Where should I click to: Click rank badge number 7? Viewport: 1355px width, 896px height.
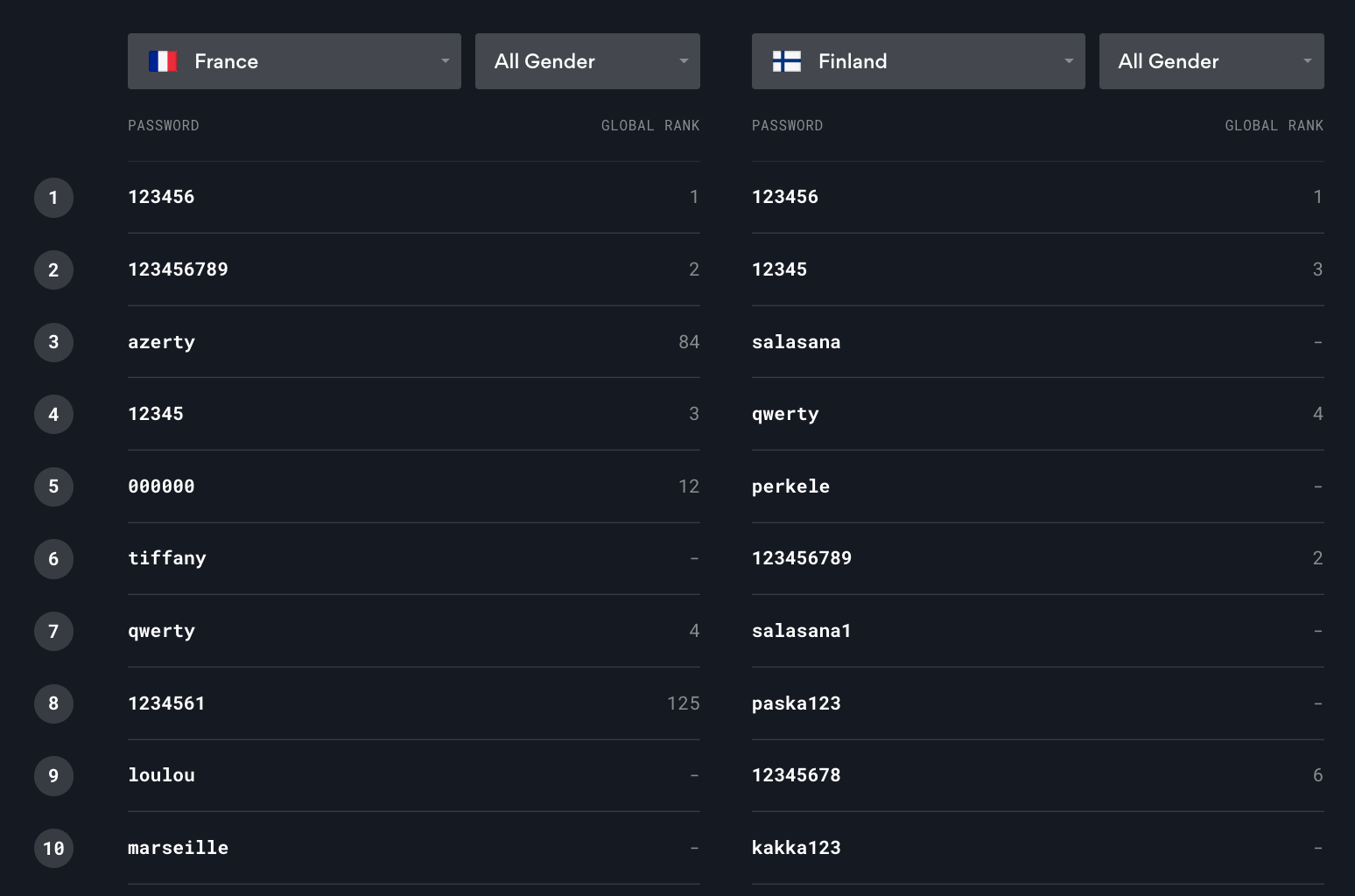tap(53, 631)
